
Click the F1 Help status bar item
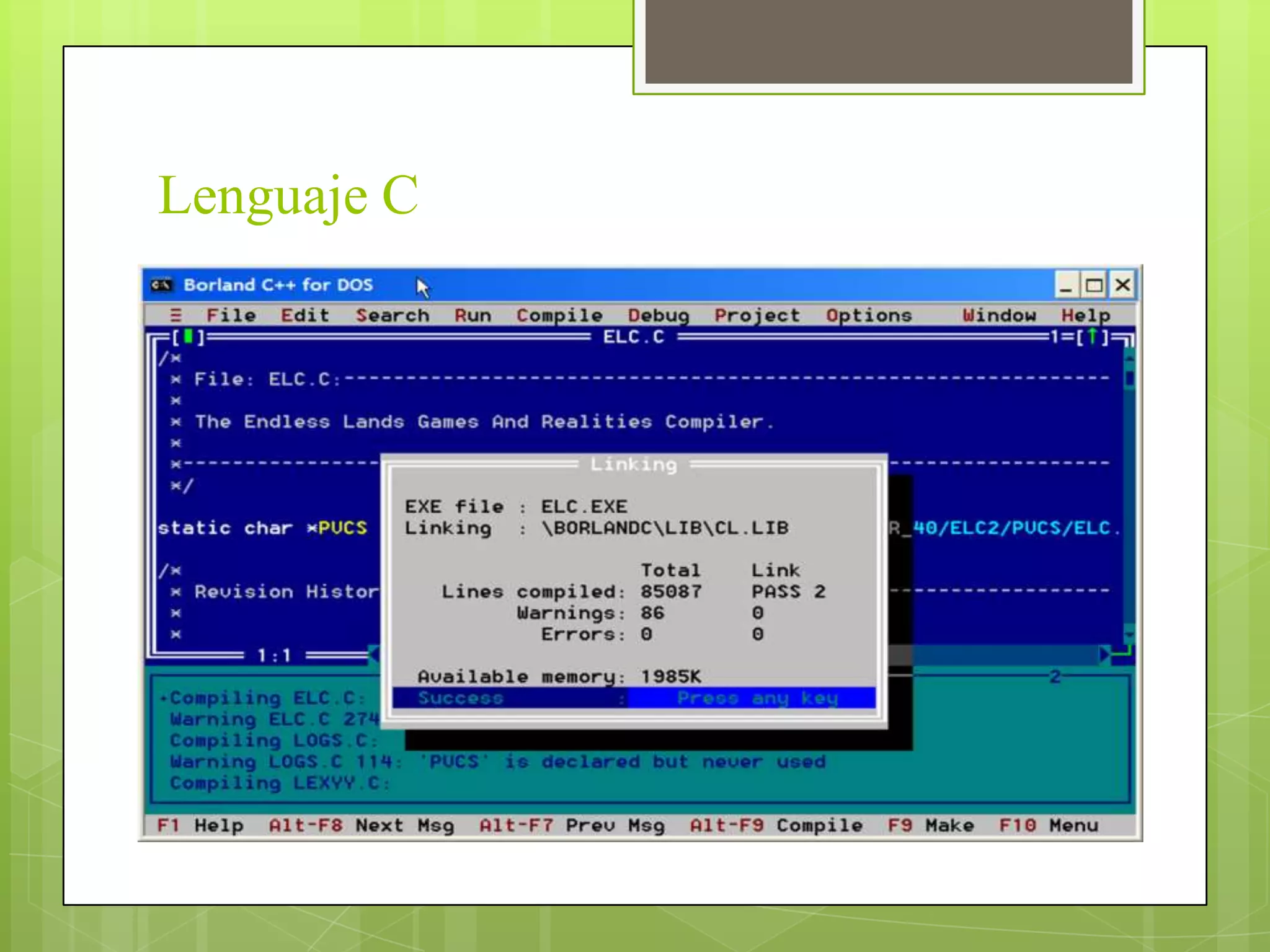[200, 826]
